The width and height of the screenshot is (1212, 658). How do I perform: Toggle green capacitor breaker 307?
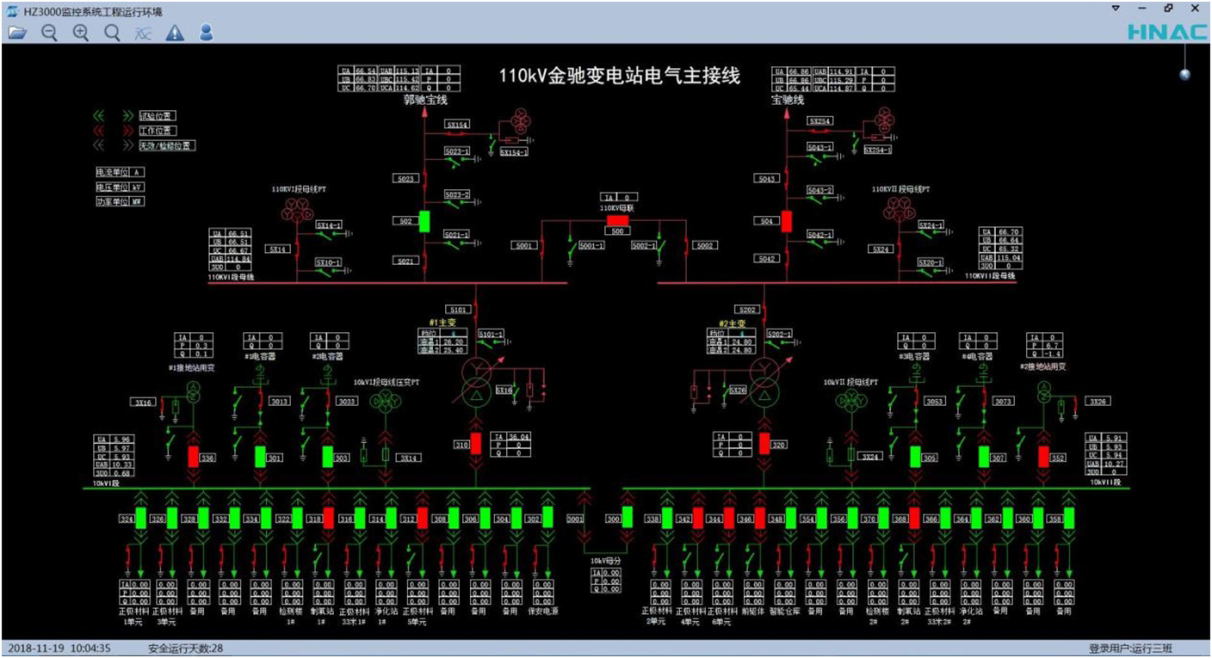click(982, 456)
